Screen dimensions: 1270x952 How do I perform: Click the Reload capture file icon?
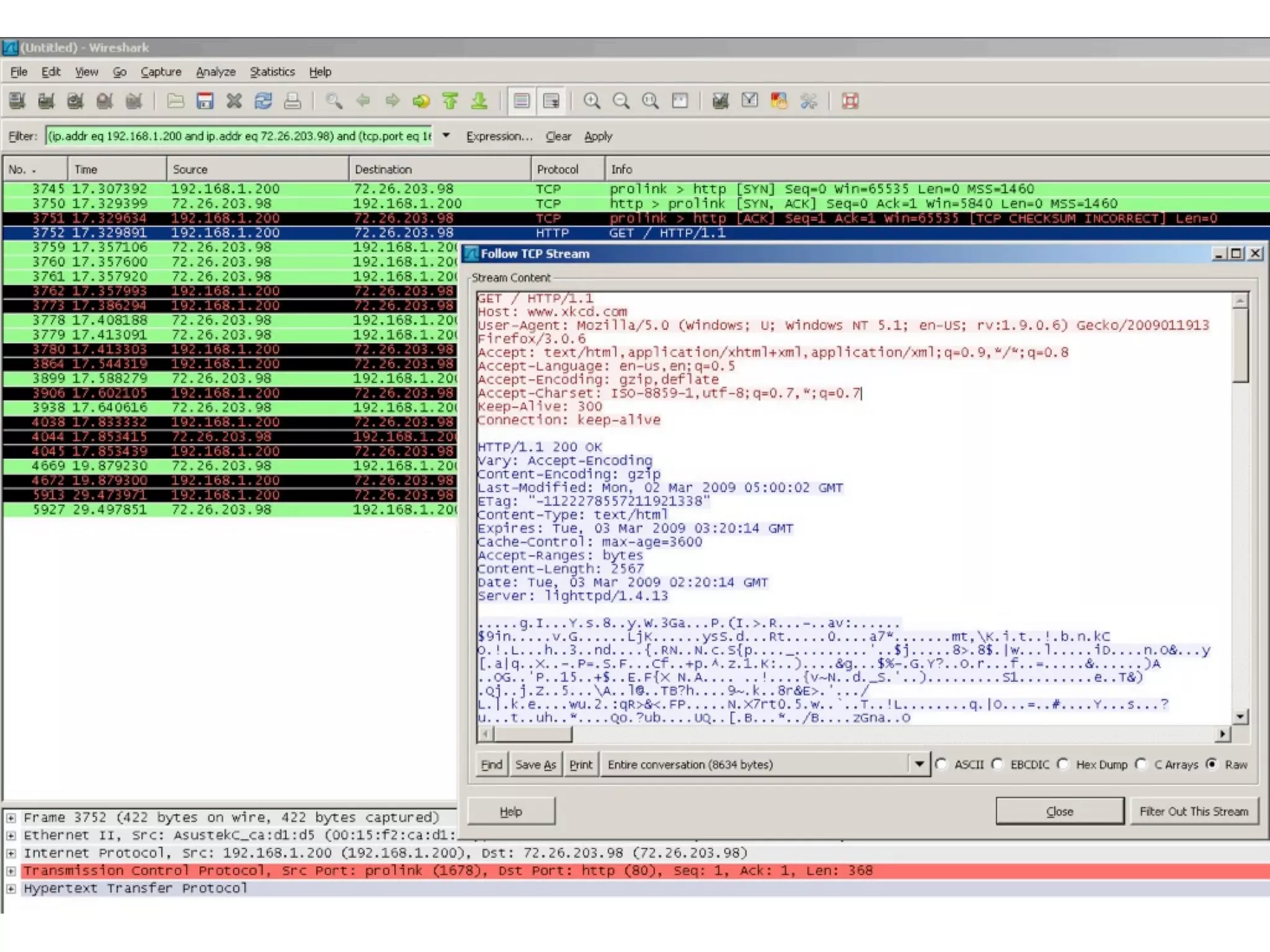(x=263, y=101)
